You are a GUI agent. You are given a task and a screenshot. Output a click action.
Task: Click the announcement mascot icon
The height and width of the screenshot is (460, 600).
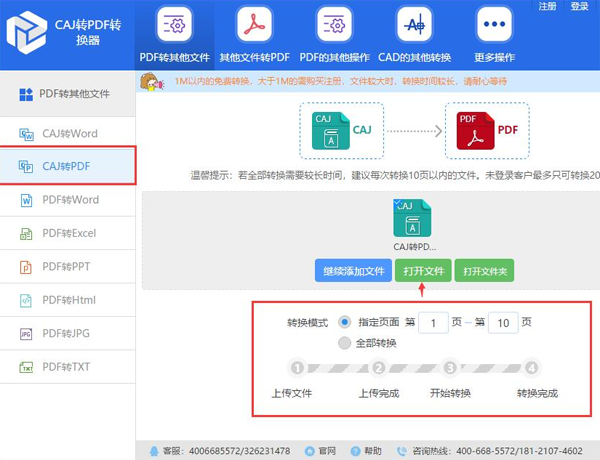click(152, 82)
